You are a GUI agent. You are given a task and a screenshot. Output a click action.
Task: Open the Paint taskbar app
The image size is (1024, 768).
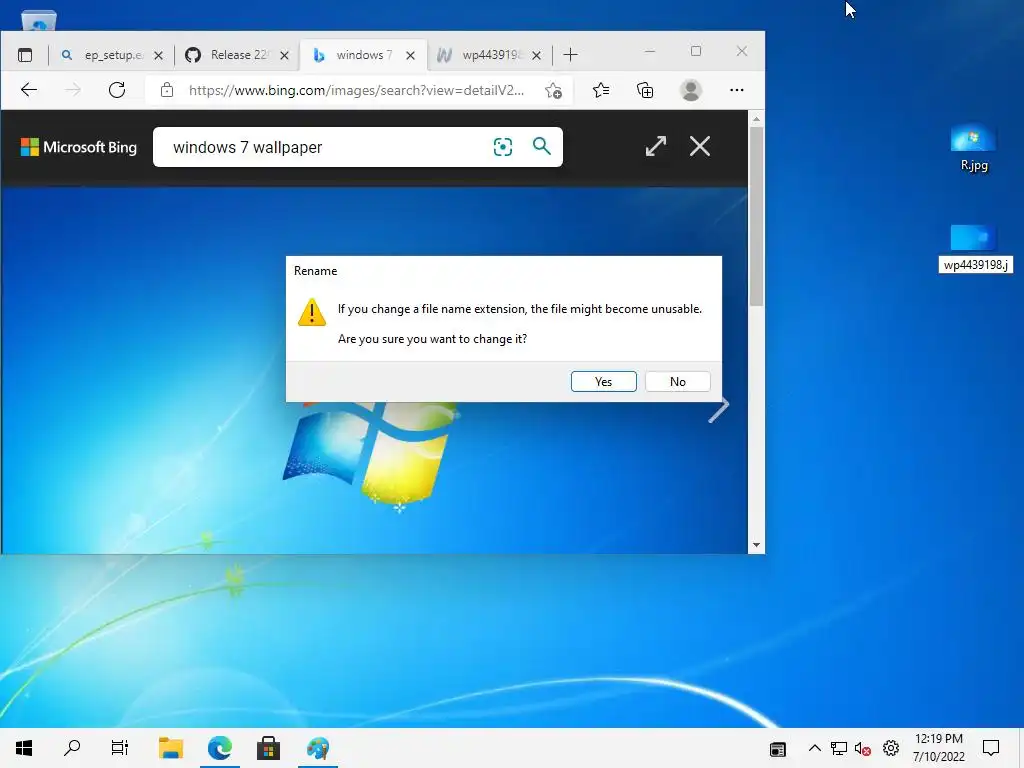(x=318, y=748)
